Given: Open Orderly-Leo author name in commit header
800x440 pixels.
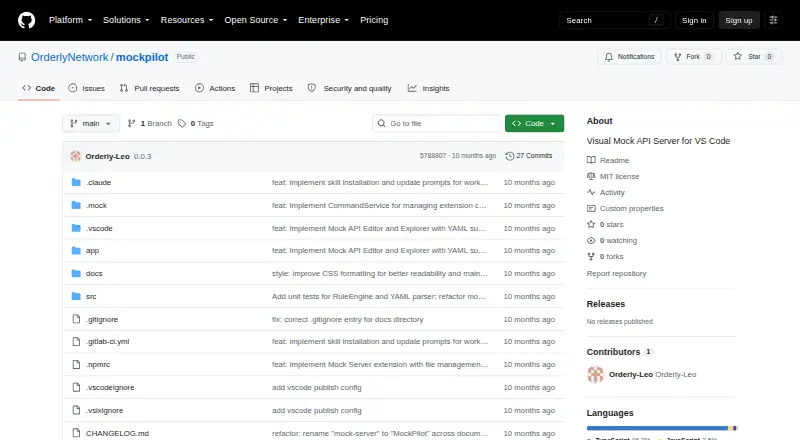Looking at the screenshot, I should tap(107, 156).
